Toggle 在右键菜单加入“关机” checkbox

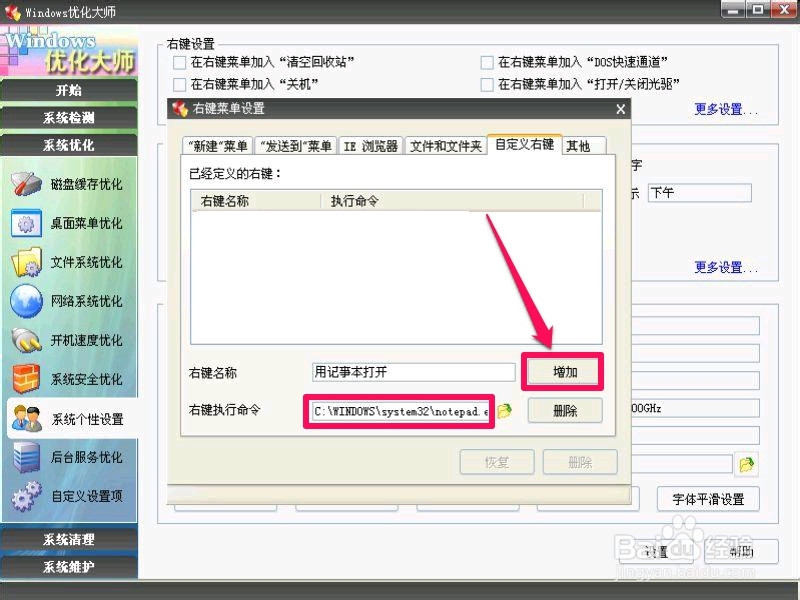pos(179,84)
